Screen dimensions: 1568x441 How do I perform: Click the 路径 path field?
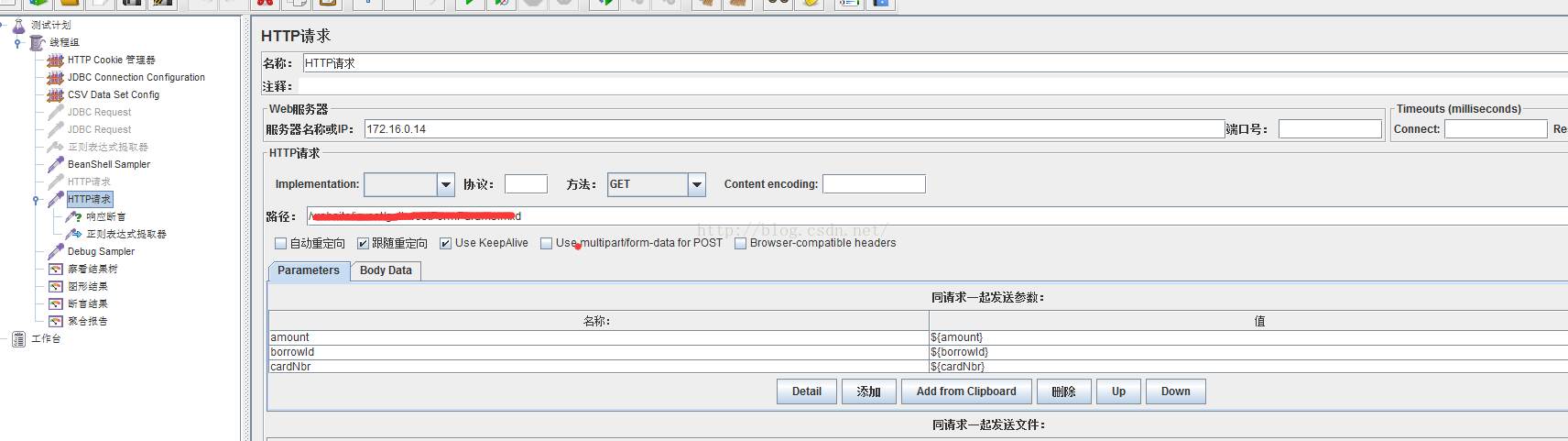point(937,216)
